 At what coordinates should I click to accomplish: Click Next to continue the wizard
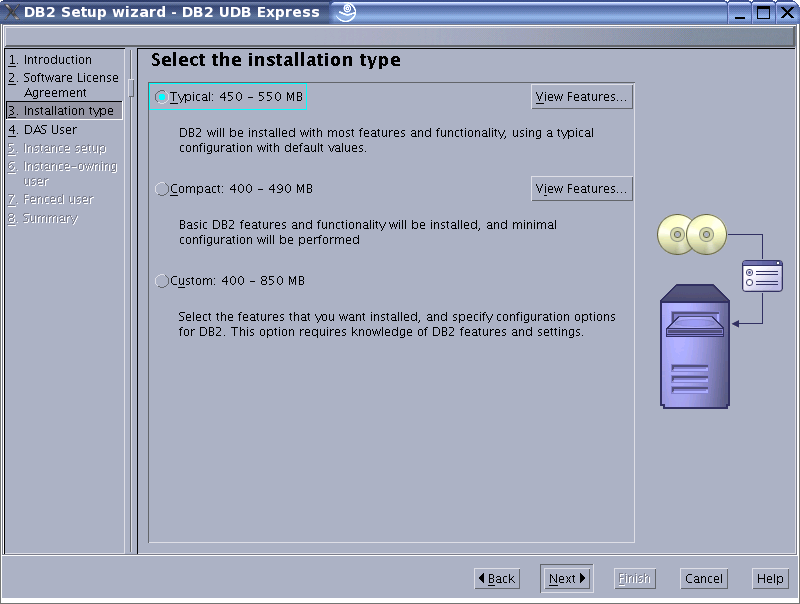[x=566, y=578]
